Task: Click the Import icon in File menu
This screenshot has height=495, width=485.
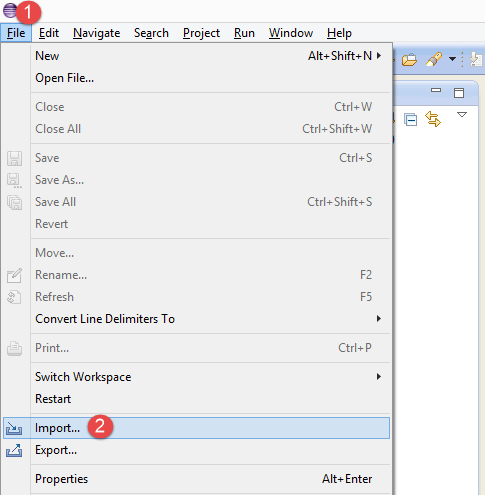Action: tap(14, 428)
